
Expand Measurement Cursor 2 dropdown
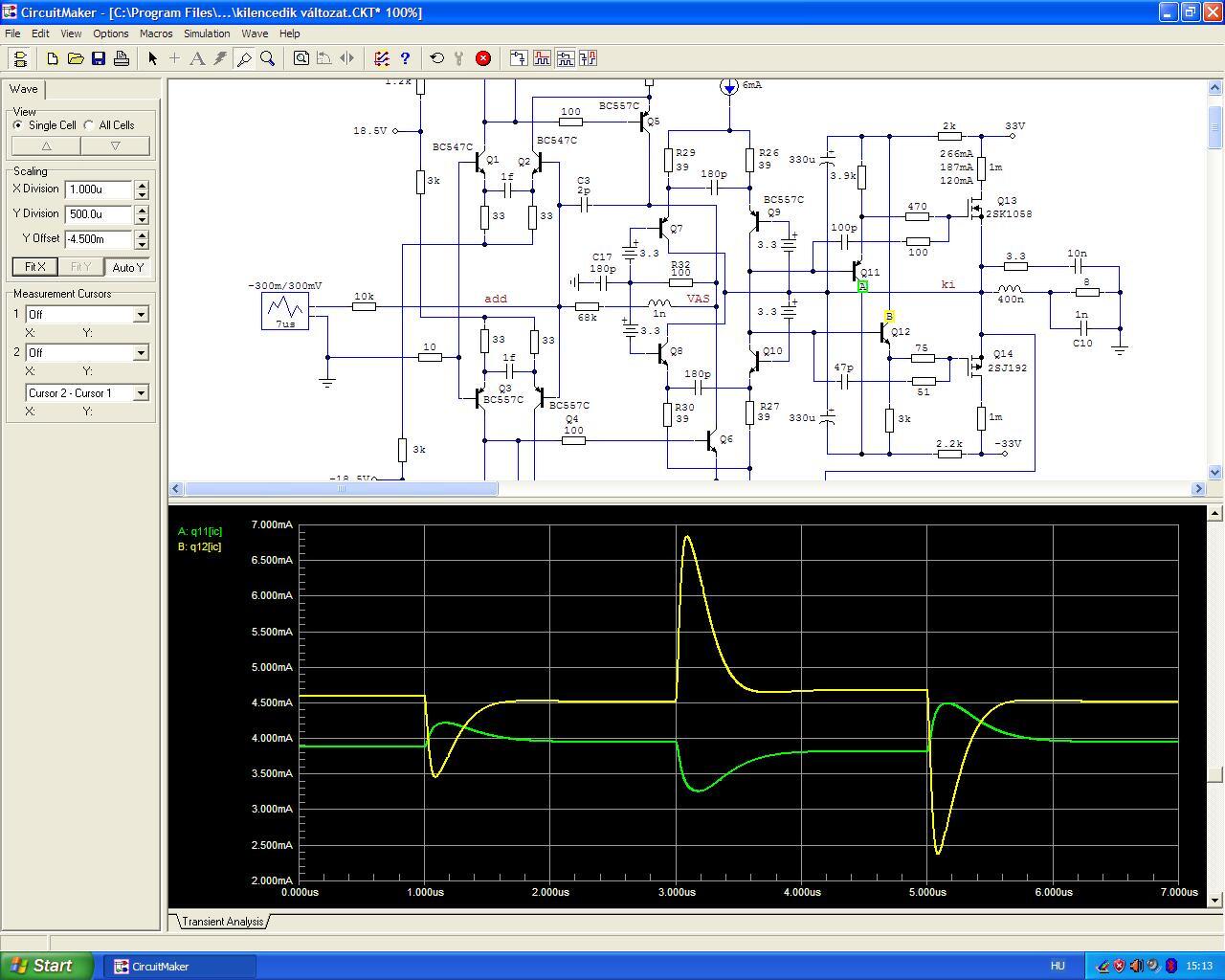[x=141, y=353]
